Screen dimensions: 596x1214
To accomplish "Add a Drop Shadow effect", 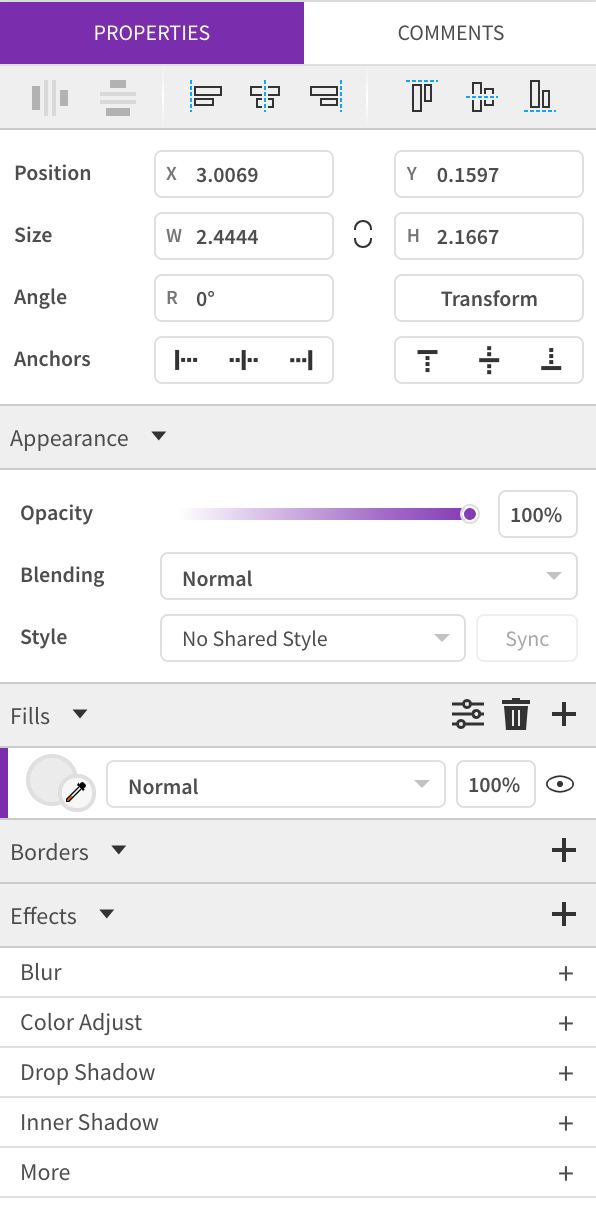I will (565, 1073).
